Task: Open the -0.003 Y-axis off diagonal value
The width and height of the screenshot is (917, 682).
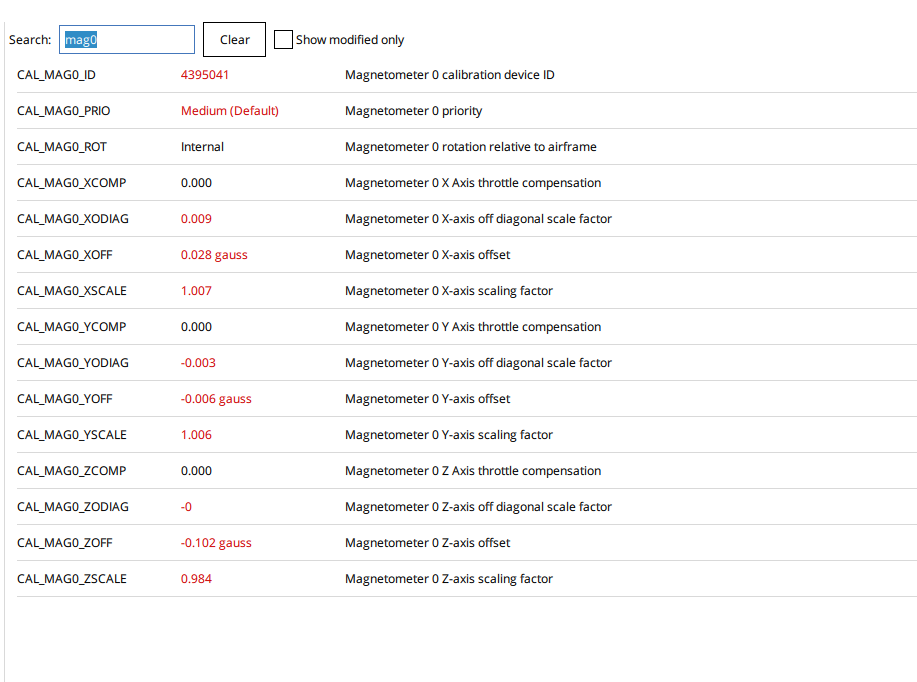Action: pyautogui.click(x=198, y=363)
